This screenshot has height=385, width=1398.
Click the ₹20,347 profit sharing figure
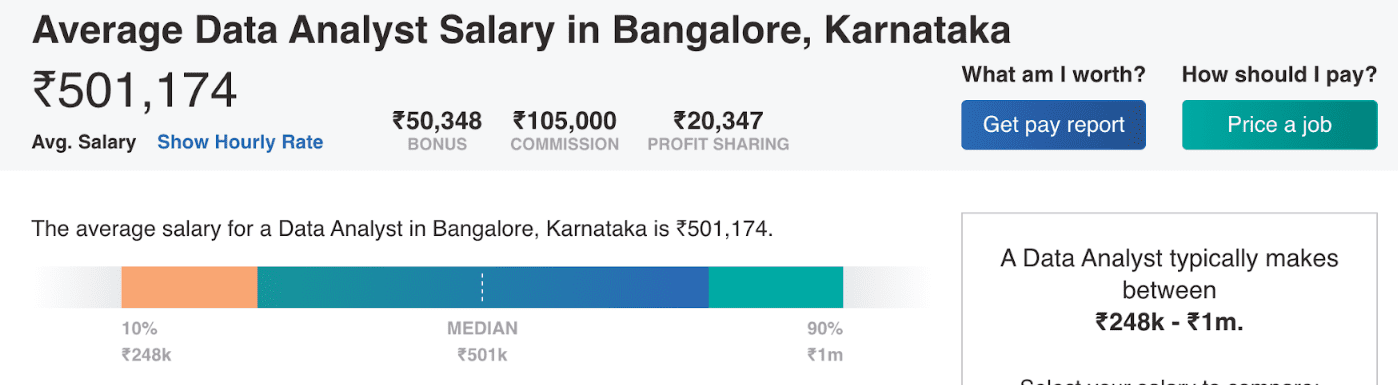pyautogui.click(x=718, y=121)
